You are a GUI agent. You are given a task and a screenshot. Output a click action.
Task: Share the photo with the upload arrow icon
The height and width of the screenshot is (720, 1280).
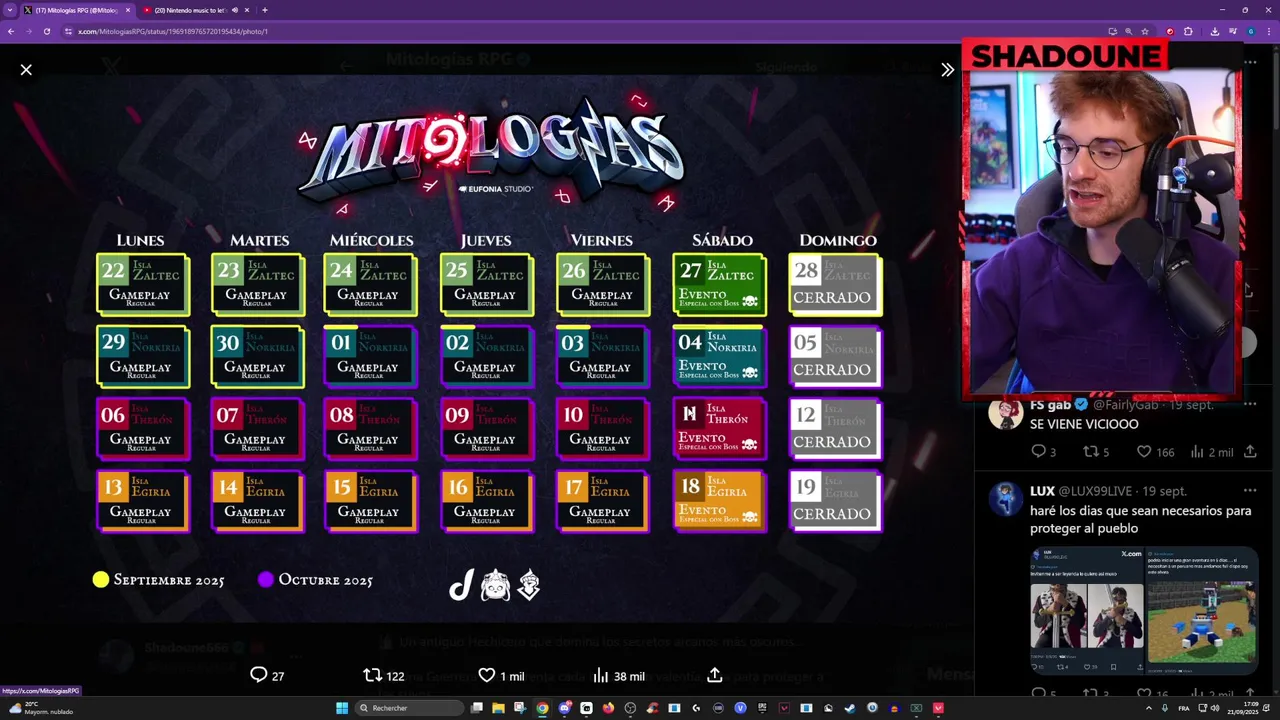pos(714,675)
